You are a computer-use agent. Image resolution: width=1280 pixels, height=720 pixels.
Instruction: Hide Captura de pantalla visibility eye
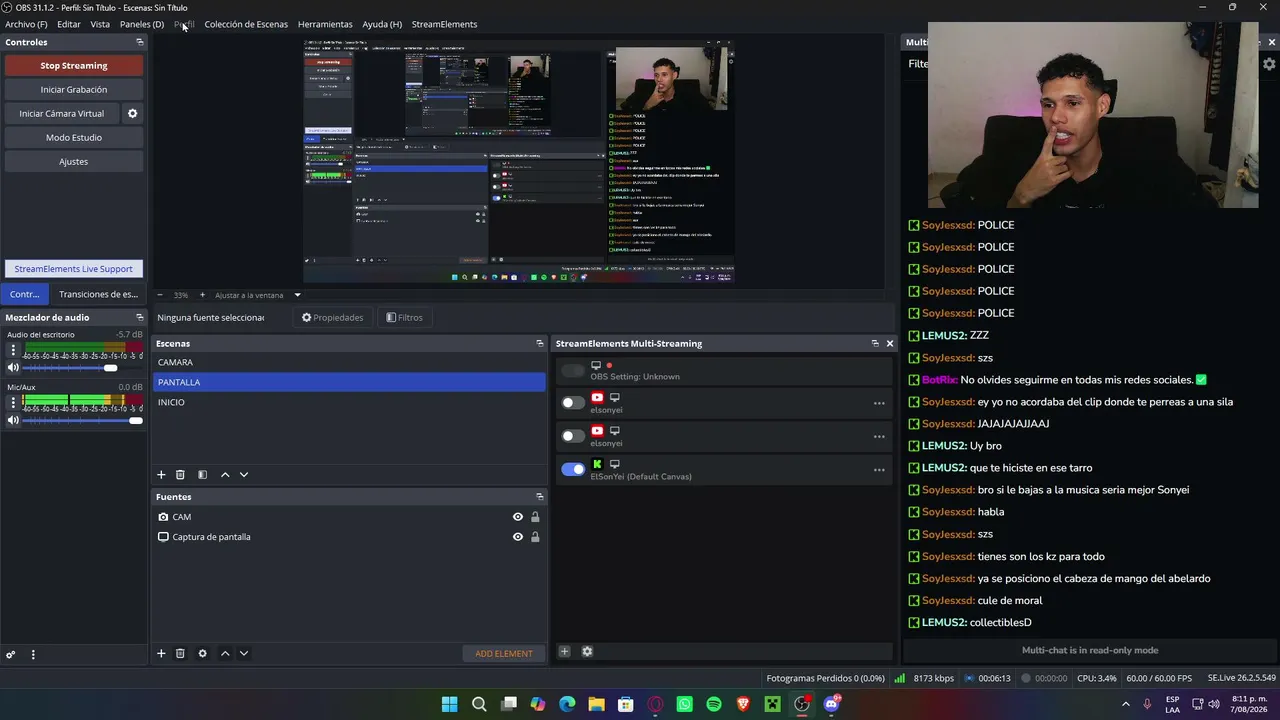pyautogui.click(x=518, y=537)
